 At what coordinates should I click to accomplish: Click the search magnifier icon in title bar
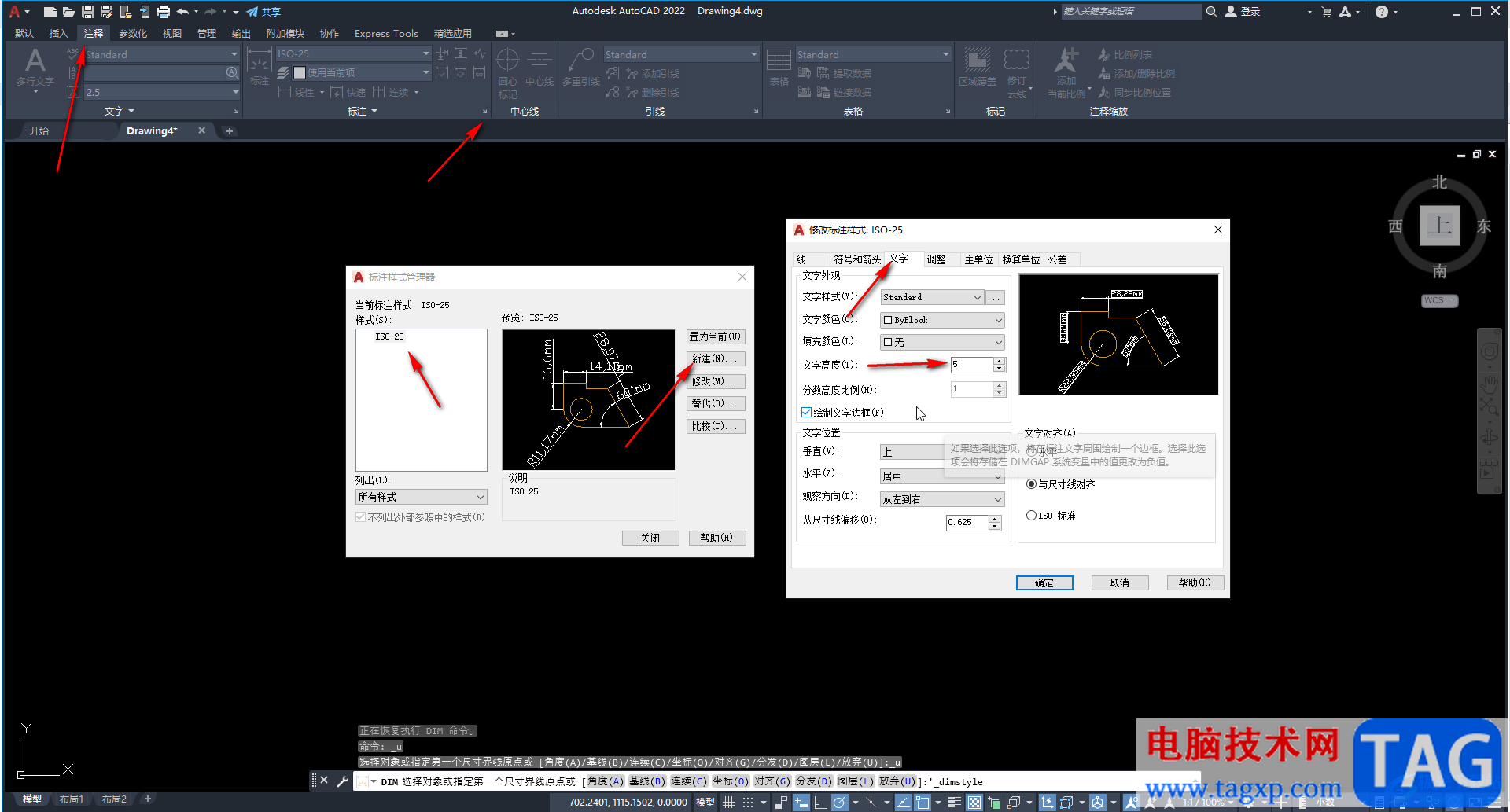(1211, 12)
